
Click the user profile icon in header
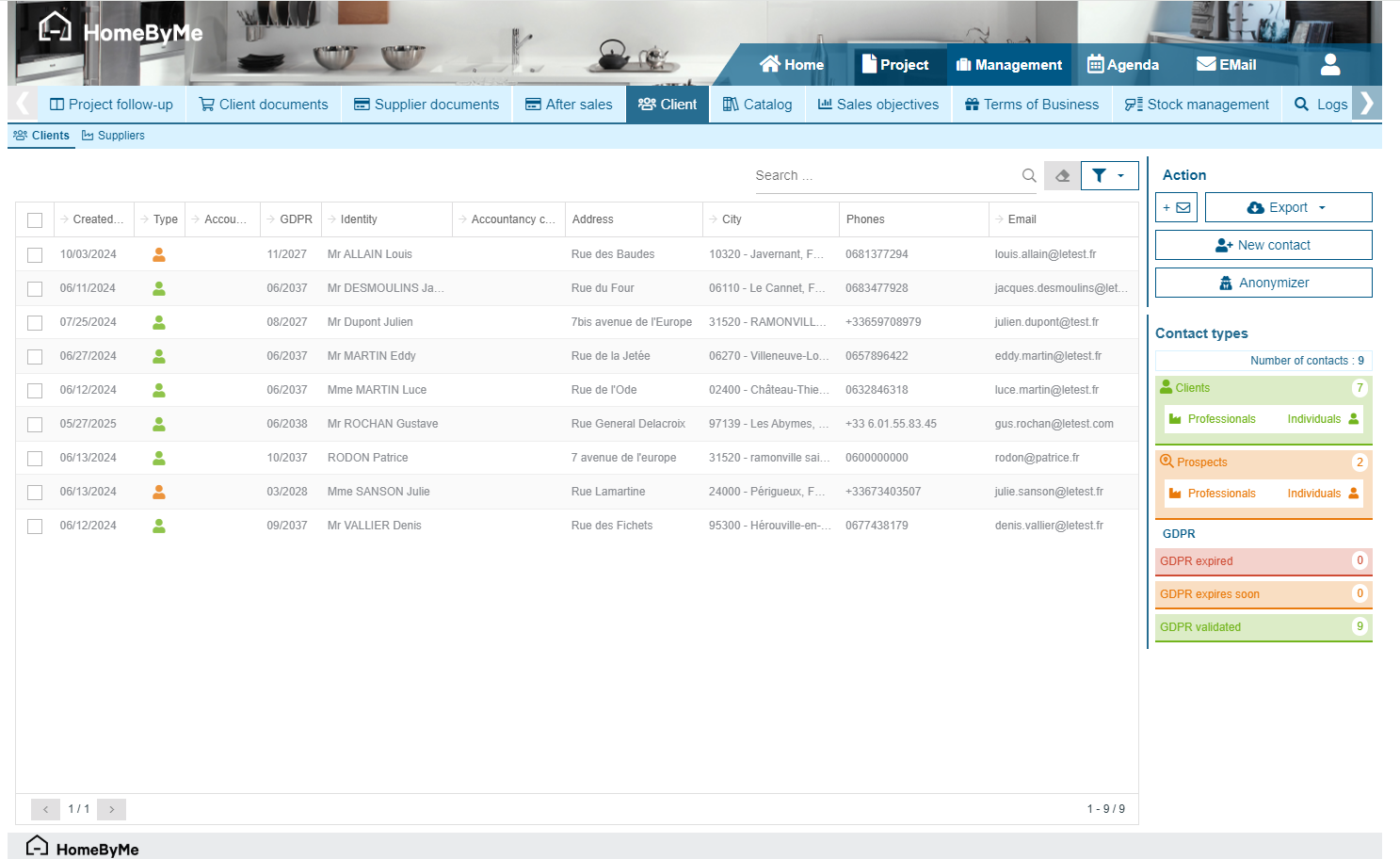click(x=1329, y=64)
